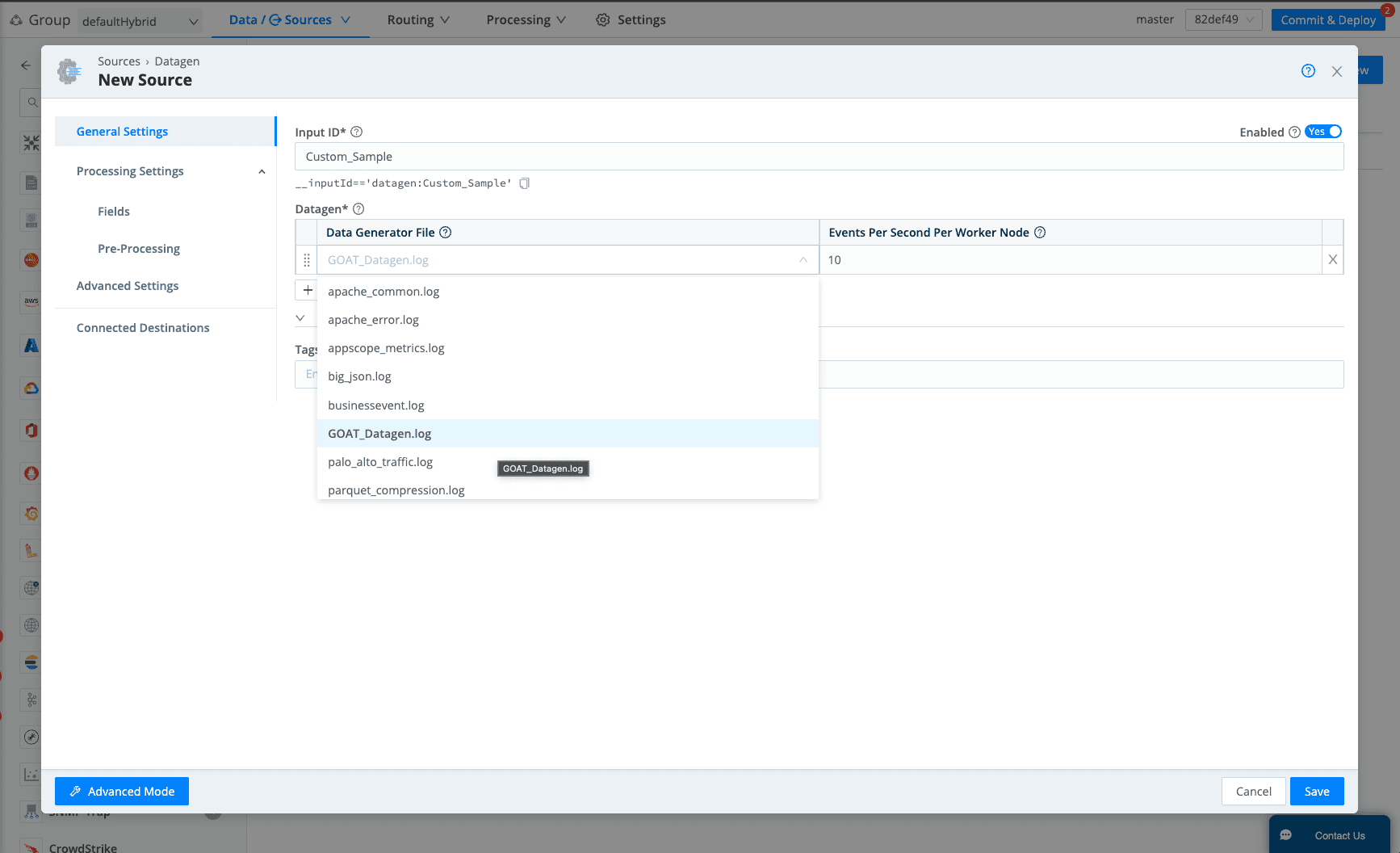The image size is (1400, 853).
Task: Remove the datagen row with X icon
Action: (x=1332, y=260)
